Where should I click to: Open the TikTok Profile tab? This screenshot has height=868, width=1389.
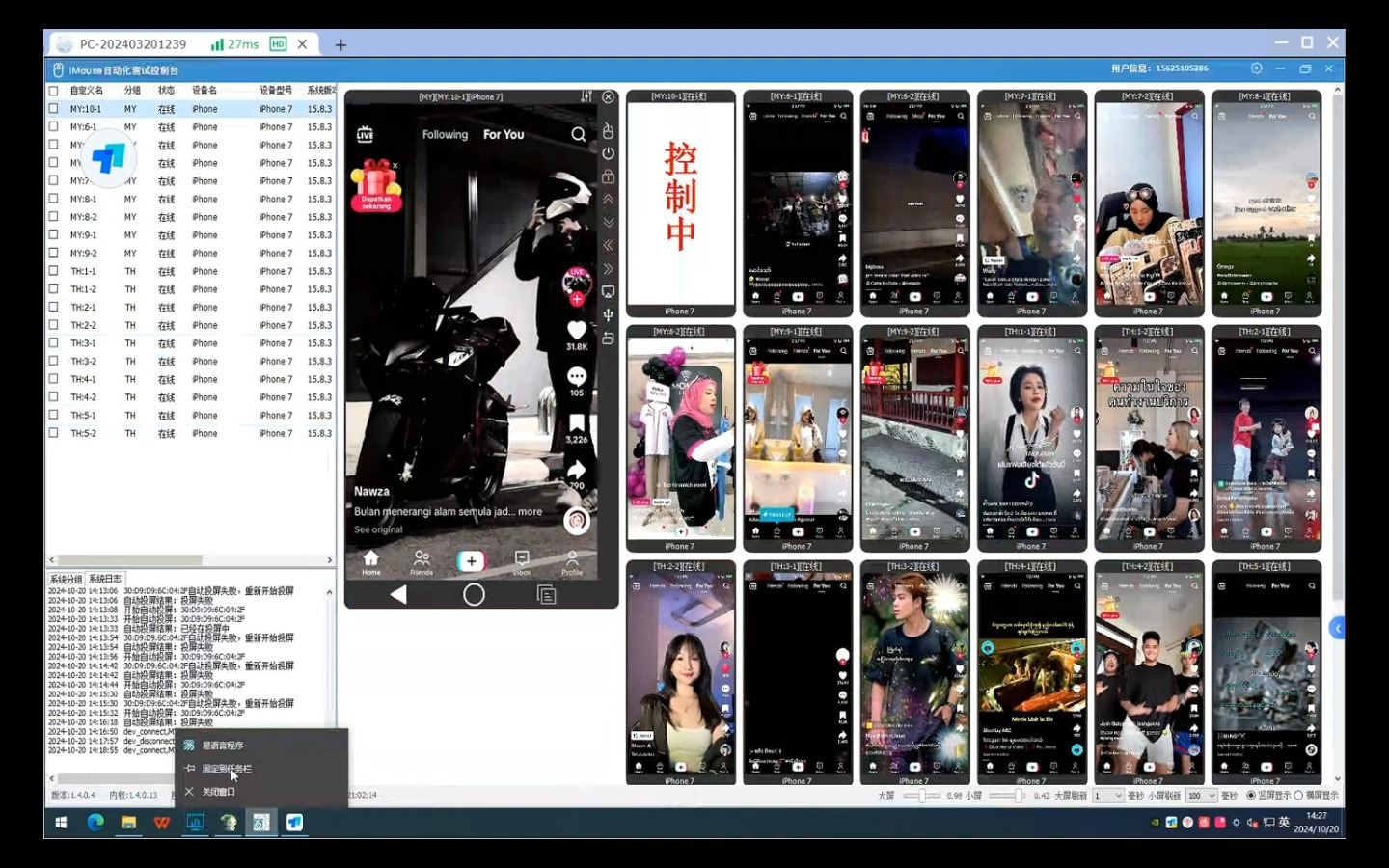[x=572, y=562]
